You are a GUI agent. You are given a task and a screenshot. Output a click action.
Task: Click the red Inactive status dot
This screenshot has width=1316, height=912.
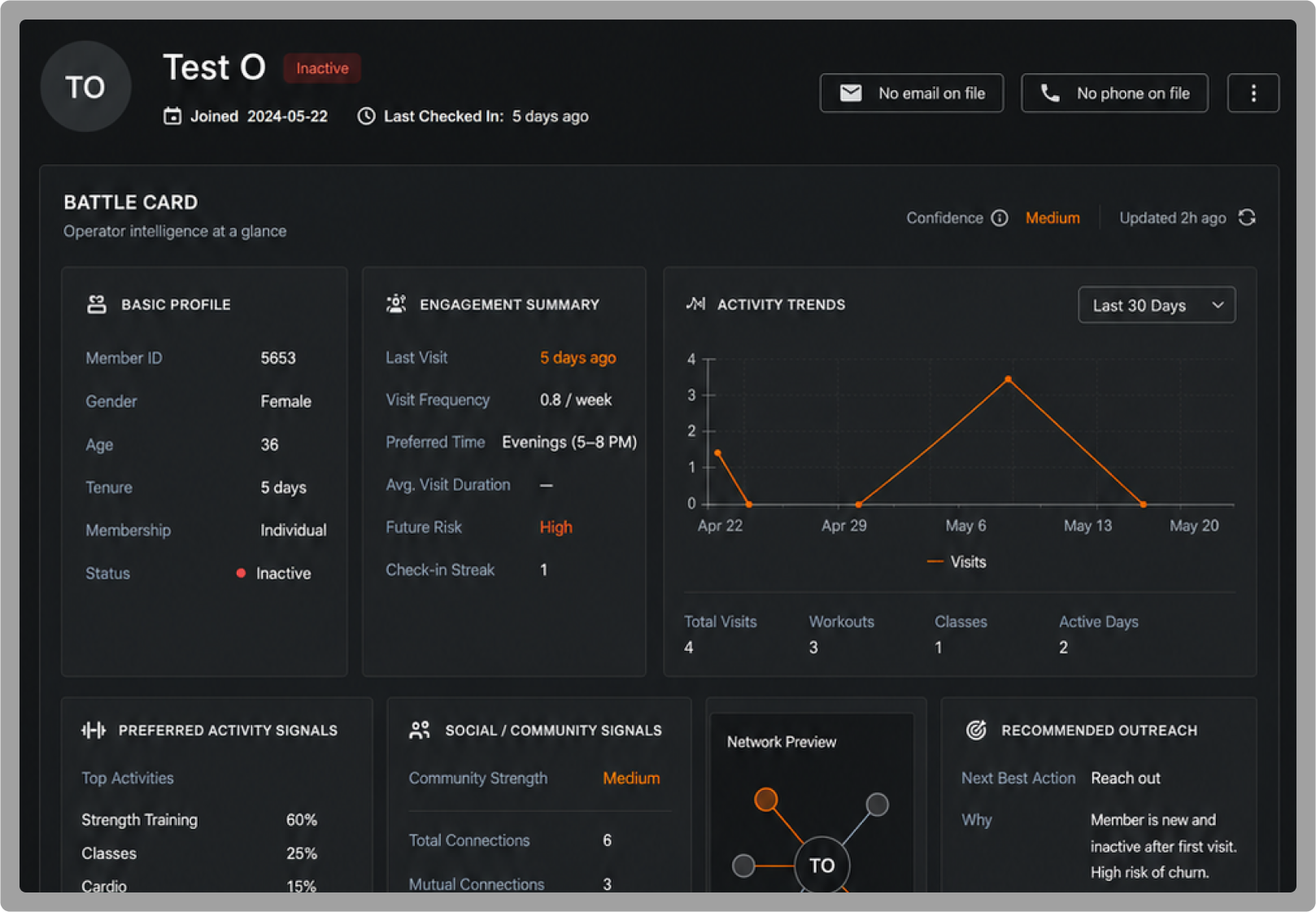point(241,574)
